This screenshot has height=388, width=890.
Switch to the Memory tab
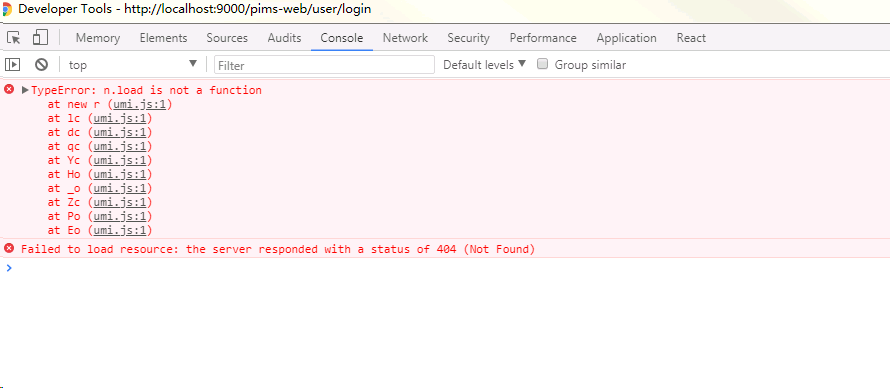point(98,38)
